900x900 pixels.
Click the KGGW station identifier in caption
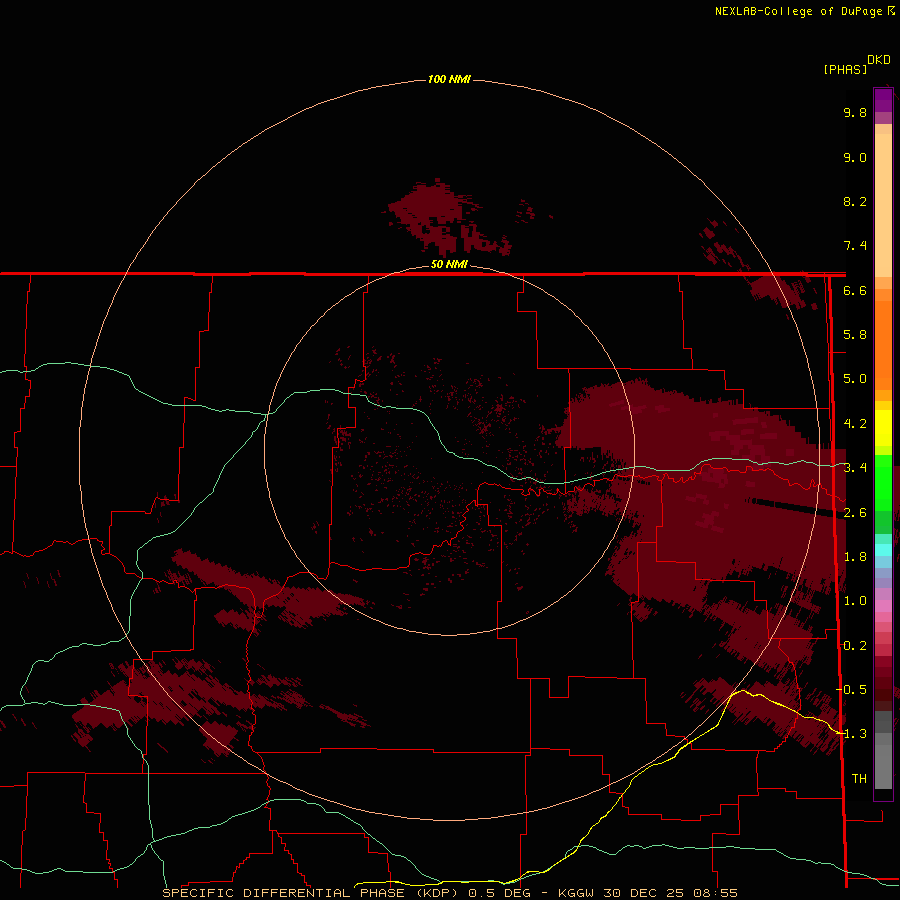(x=578, y=893)
